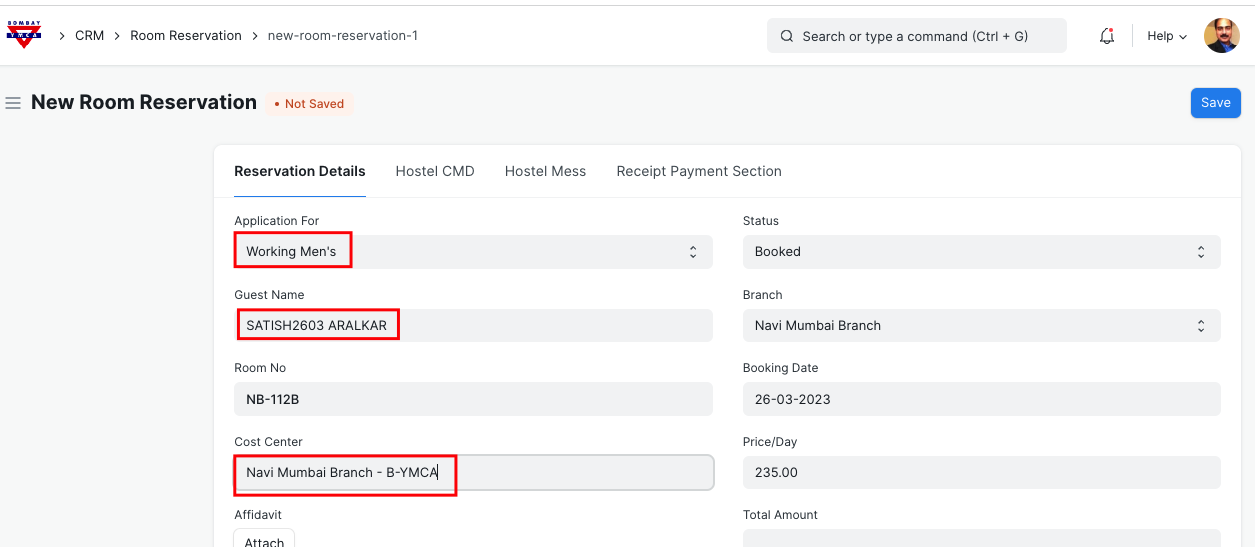
Task: Go to CRM in breadcrumb
Action: [89, 36]
